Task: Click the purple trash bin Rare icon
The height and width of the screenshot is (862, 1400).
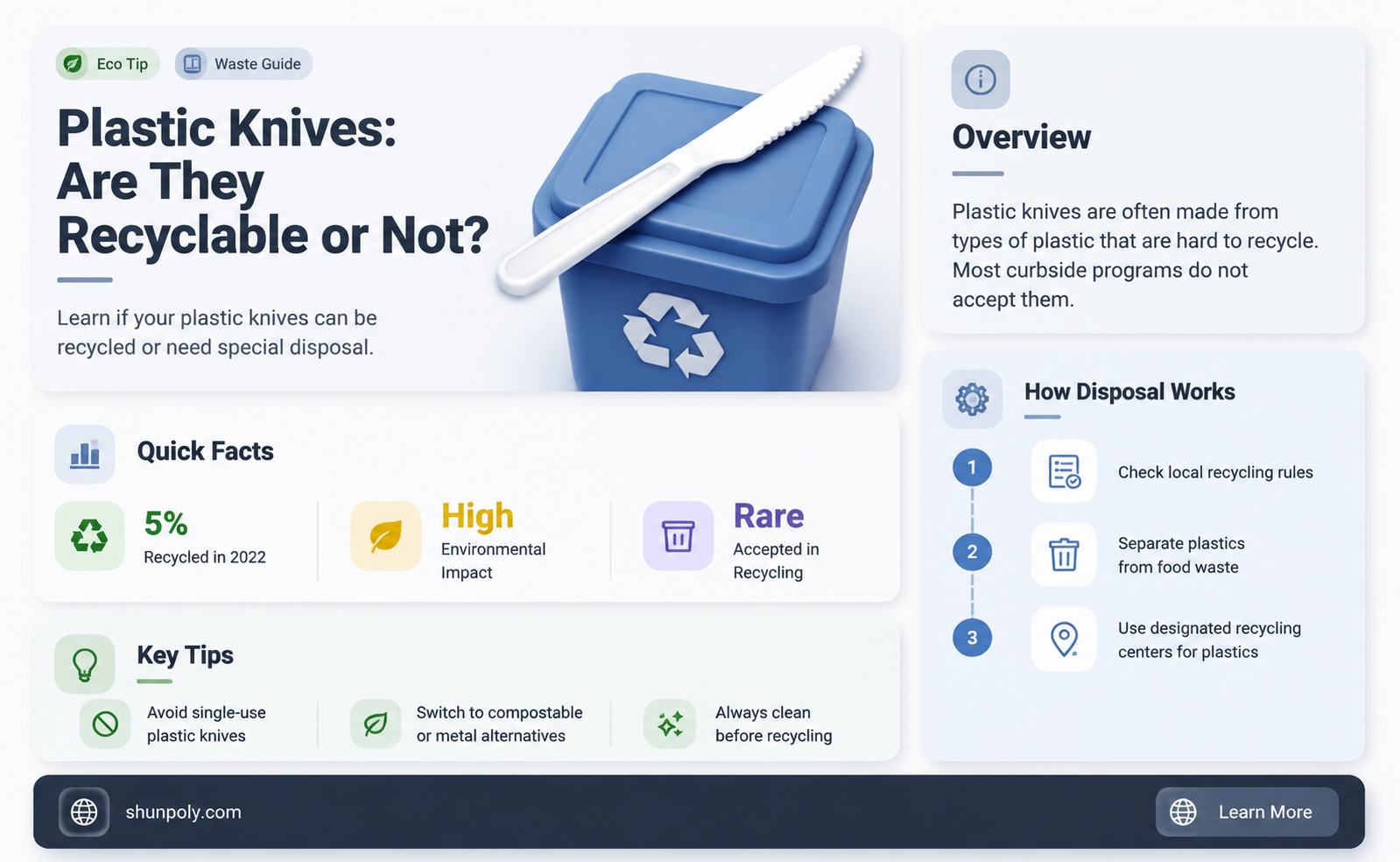Action: click(679, 536)
